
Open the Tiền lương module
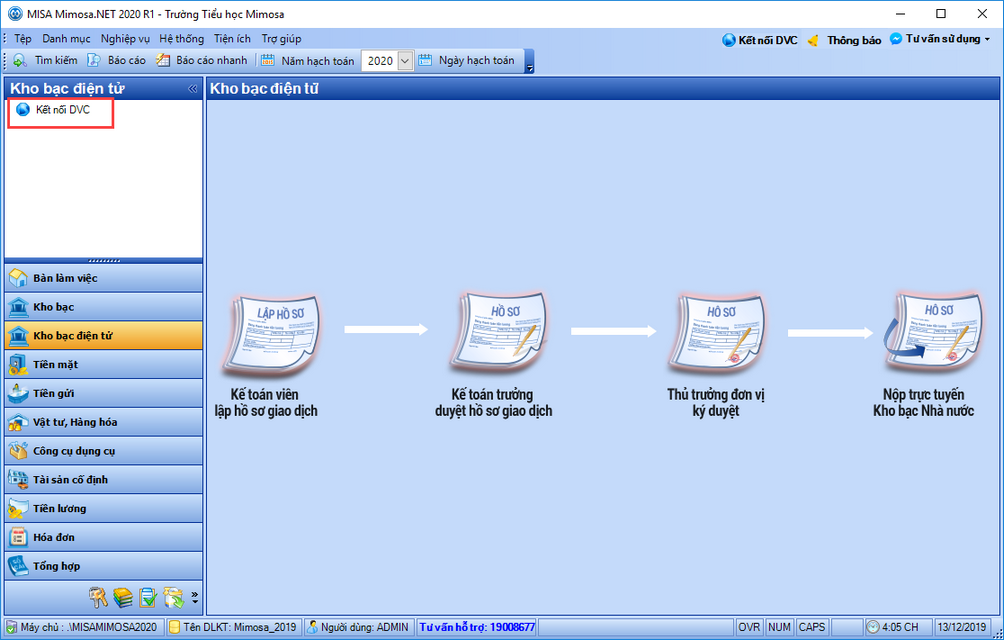[104, 509]
